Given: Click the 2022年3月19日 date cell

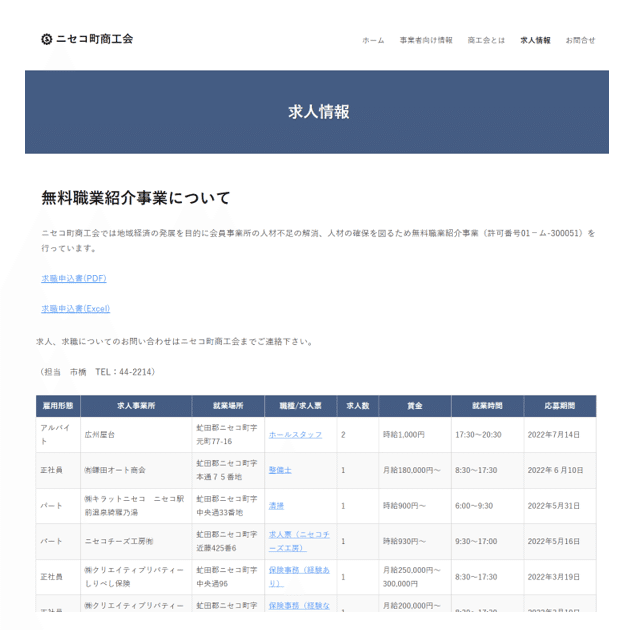Looking at the screenshot, I should point(560,577).
